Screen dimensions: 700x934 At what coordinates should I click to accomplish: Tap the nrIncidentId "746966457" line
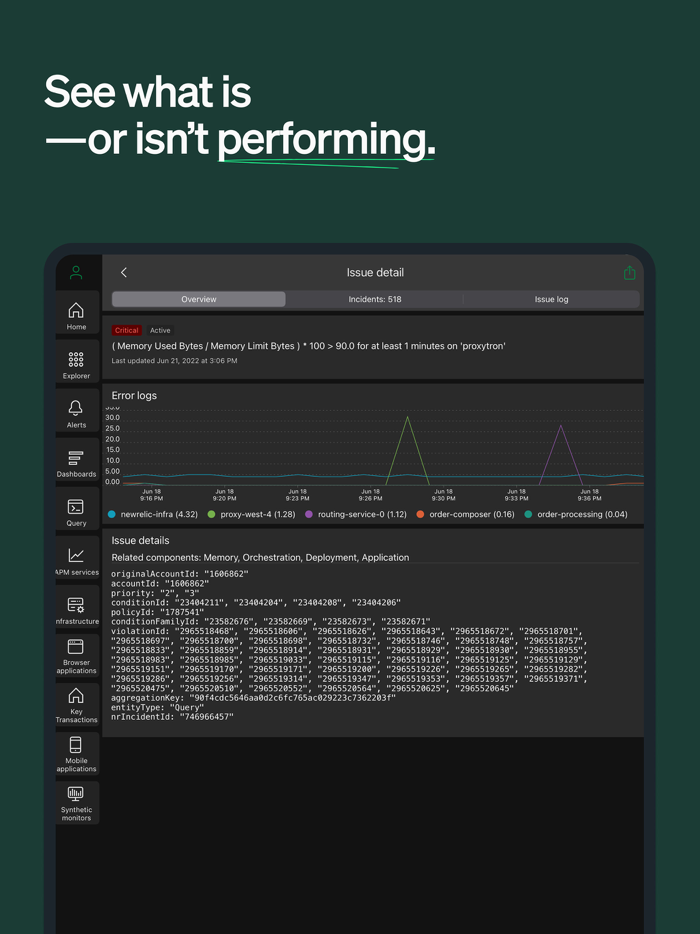coord(172,717)
